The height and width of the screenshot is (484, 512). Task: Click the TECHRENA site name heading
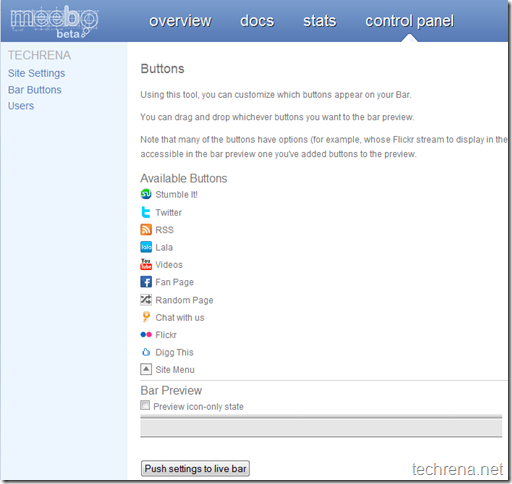39,55
